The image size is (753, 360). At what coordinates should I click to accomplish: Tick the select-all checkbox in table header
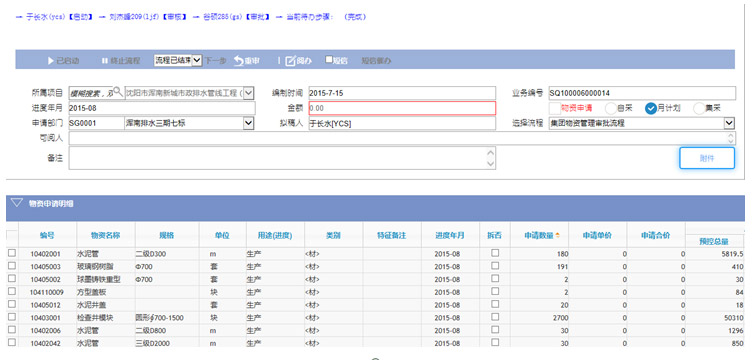[12, 235]
